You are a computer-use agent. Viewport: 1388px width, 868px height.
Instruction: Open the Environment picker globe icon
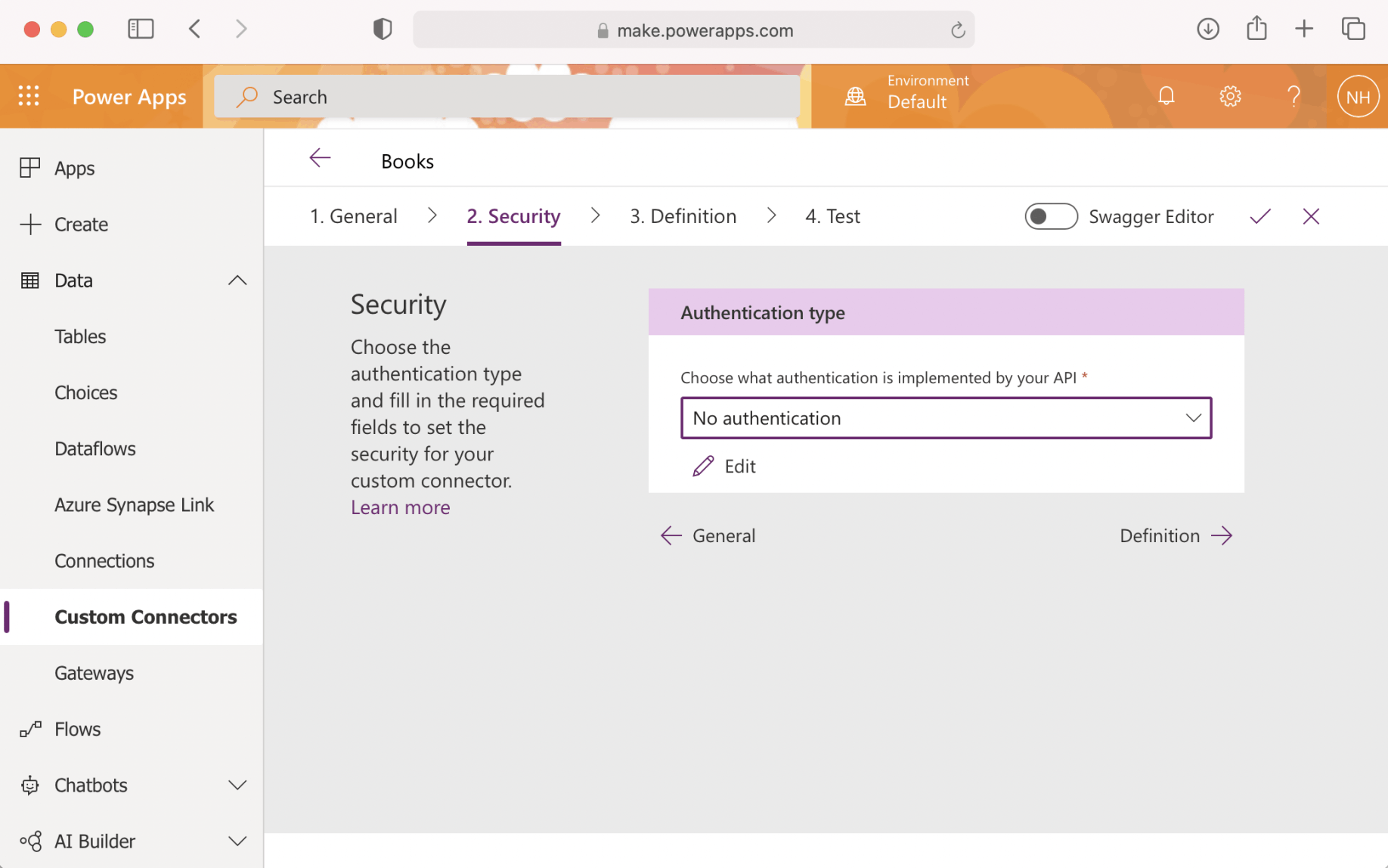[x=855, y=96]
